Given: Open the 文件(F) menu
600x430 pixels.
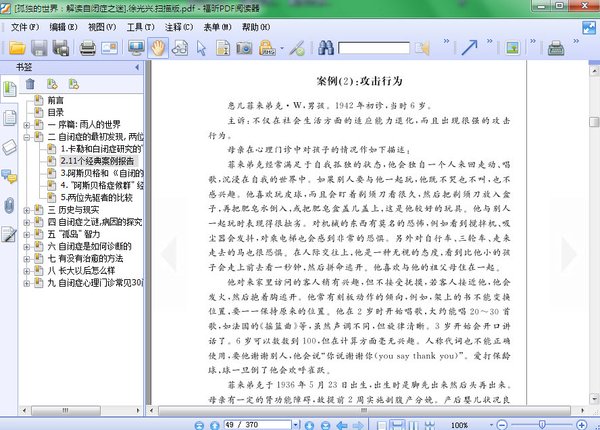Looking at the screenshot, I should click(x=20, y=27).
